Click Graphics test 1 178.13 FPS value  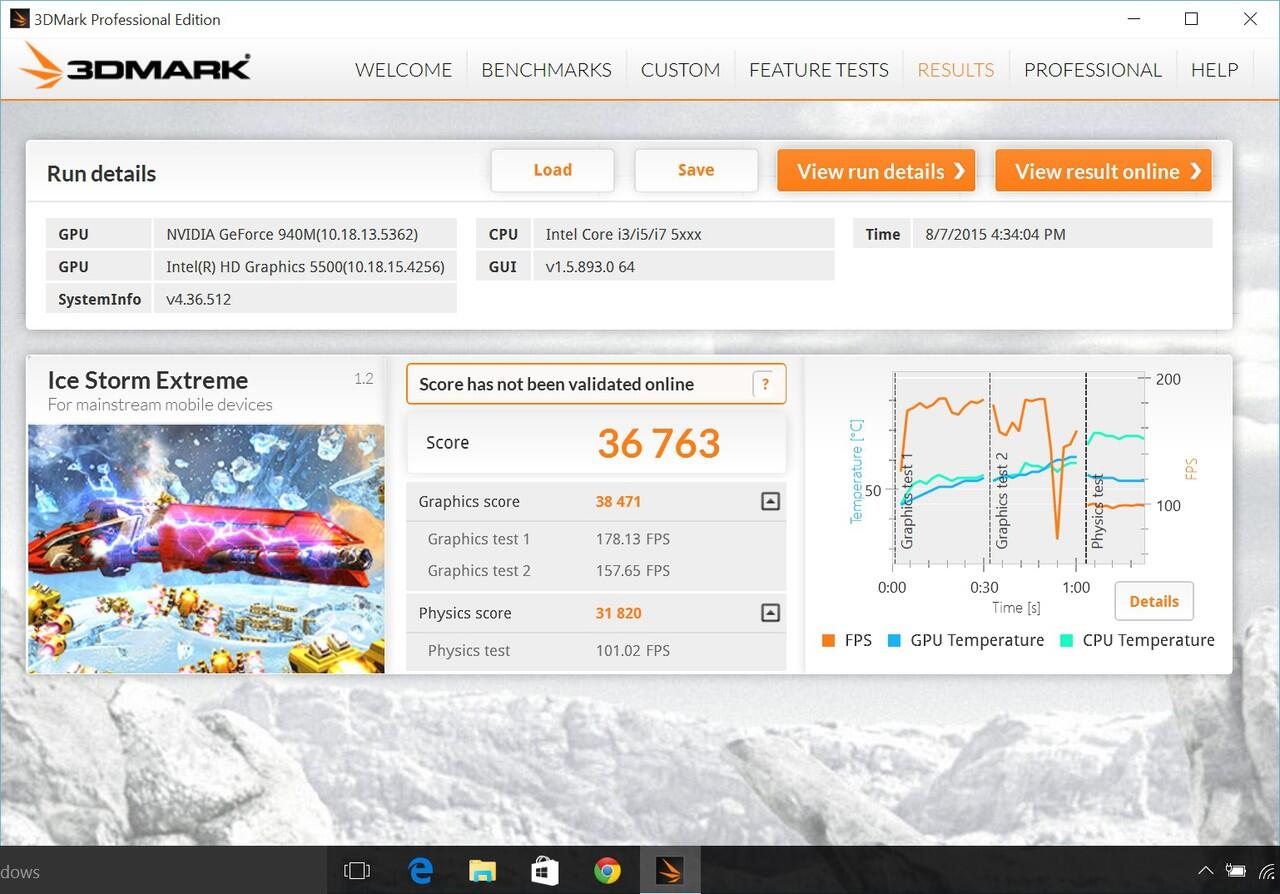coord(633,539)
